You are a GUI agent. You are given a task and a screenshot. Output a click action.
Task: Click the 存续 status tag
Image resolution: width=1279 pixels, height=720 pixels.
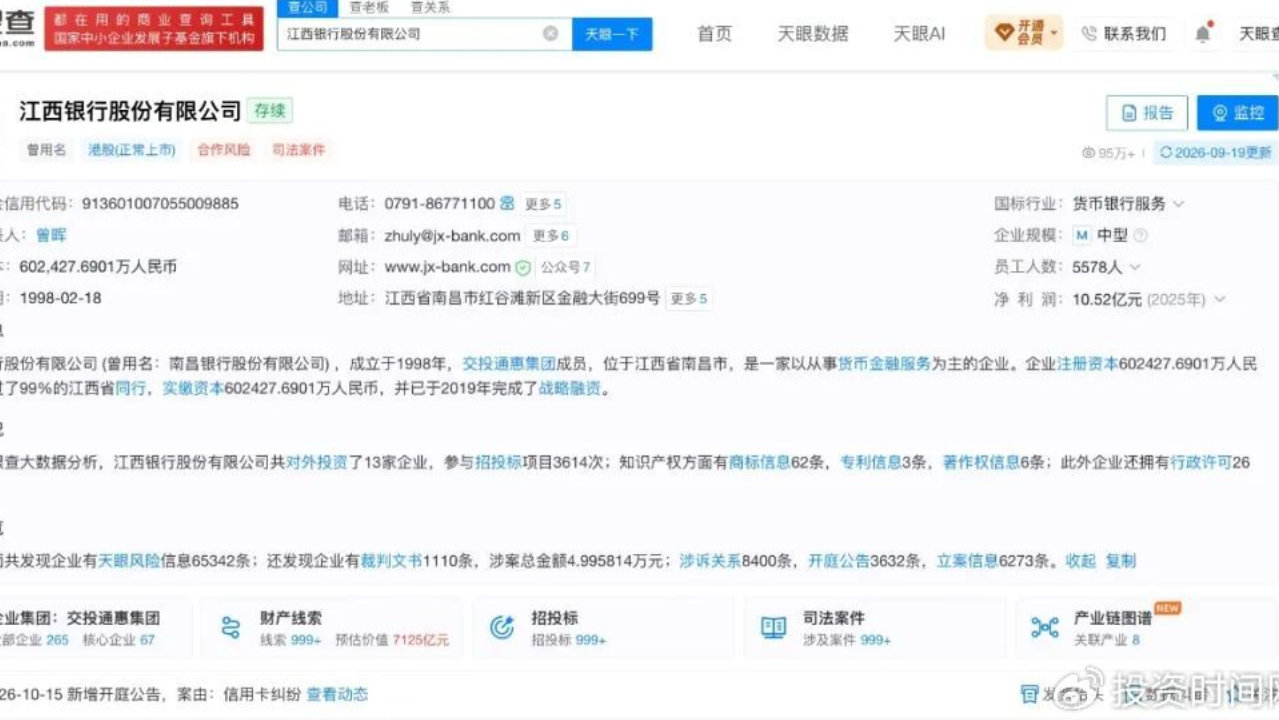click(270, 111)
